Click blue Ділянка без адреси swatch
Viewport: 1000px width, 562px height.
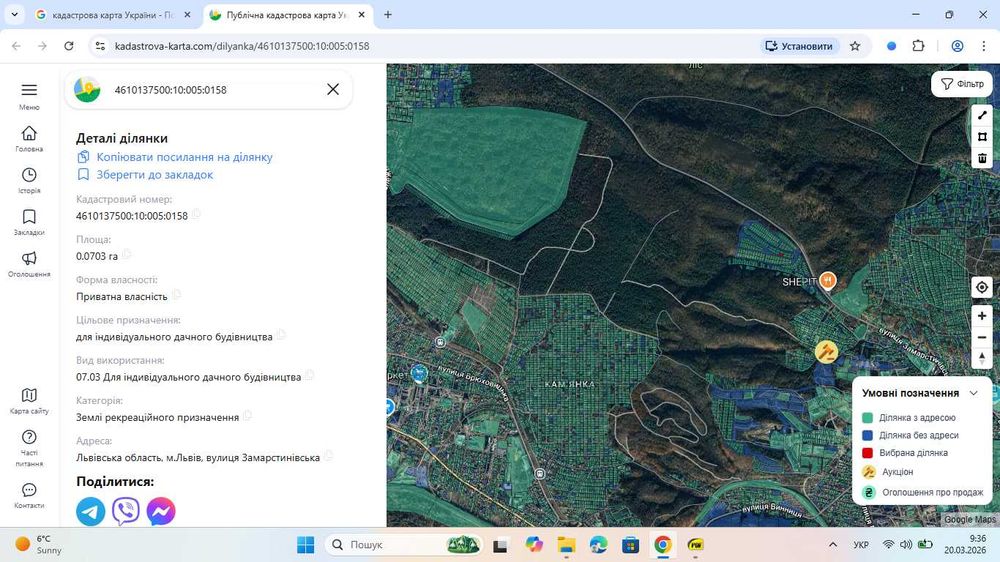click(867, 435)
